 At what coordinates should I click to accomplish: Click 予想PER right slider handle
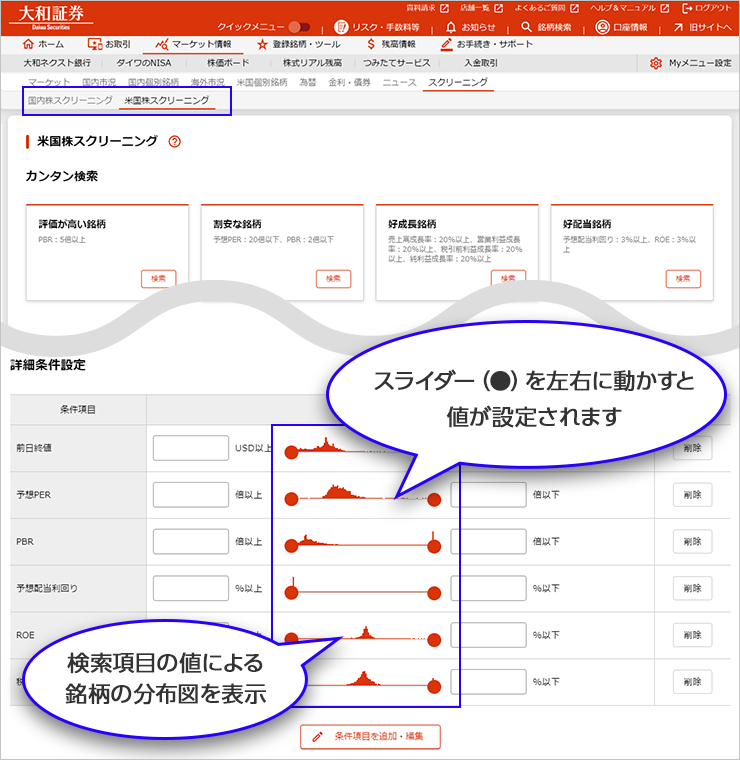pyautogui.click(x=434, y=499)
